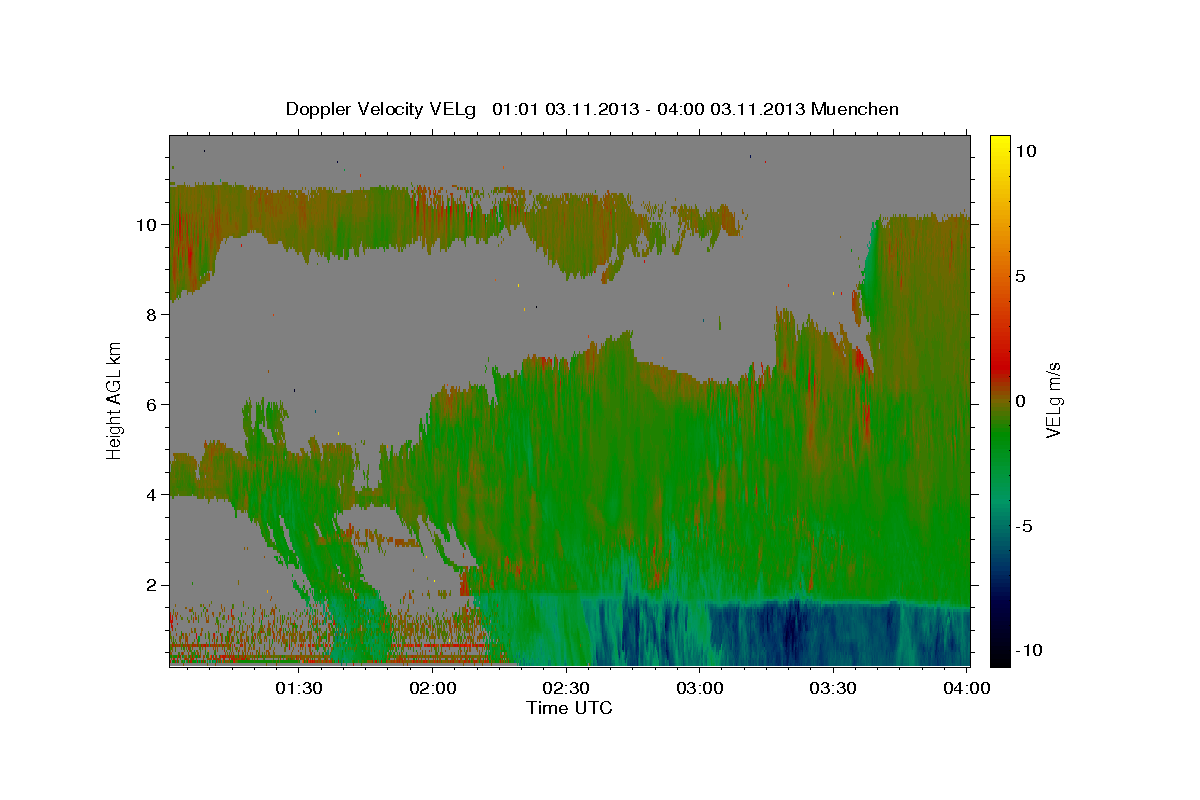Click the 01:30 time tick label
This screenshot has height=800, width=1200.
click(300, 688)
